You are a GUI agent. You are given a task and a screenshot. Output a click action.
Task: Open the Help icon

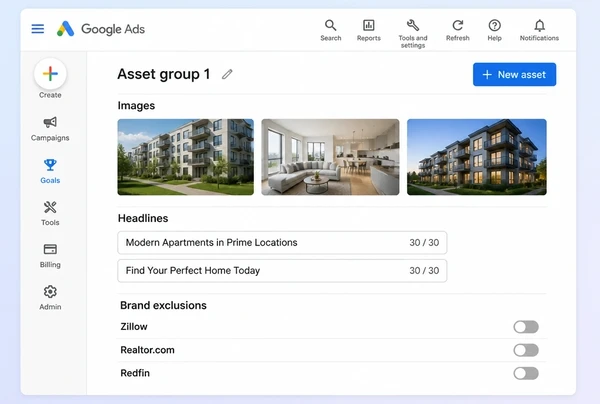coord(494,30)
